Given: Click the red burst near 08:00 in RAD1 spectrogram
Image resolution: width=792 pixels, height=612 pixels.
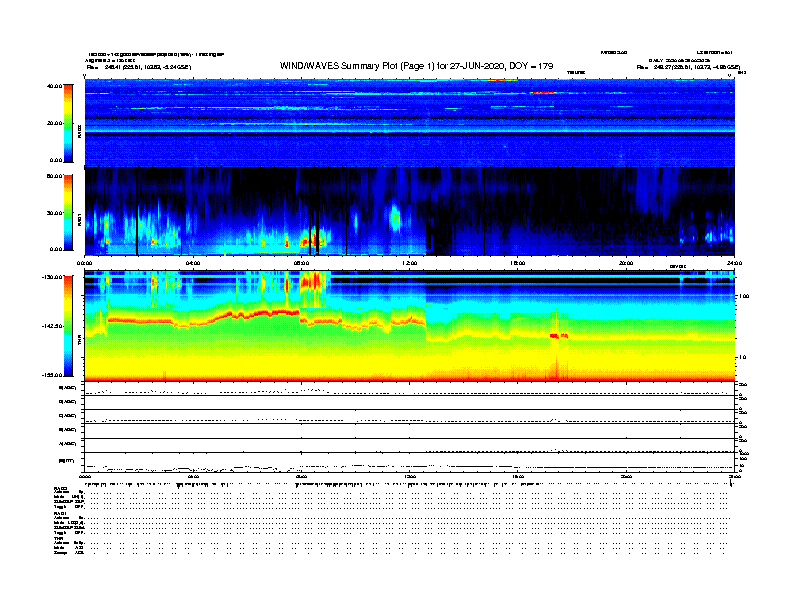Looking at the screenshot, I should pos(313,239).
